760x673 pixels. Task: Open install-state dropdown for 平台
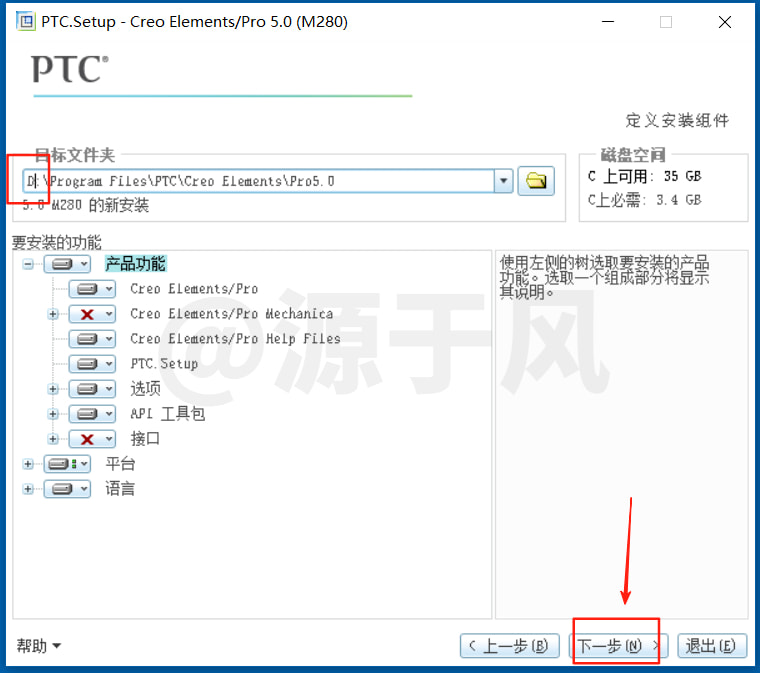coord(67,464)
